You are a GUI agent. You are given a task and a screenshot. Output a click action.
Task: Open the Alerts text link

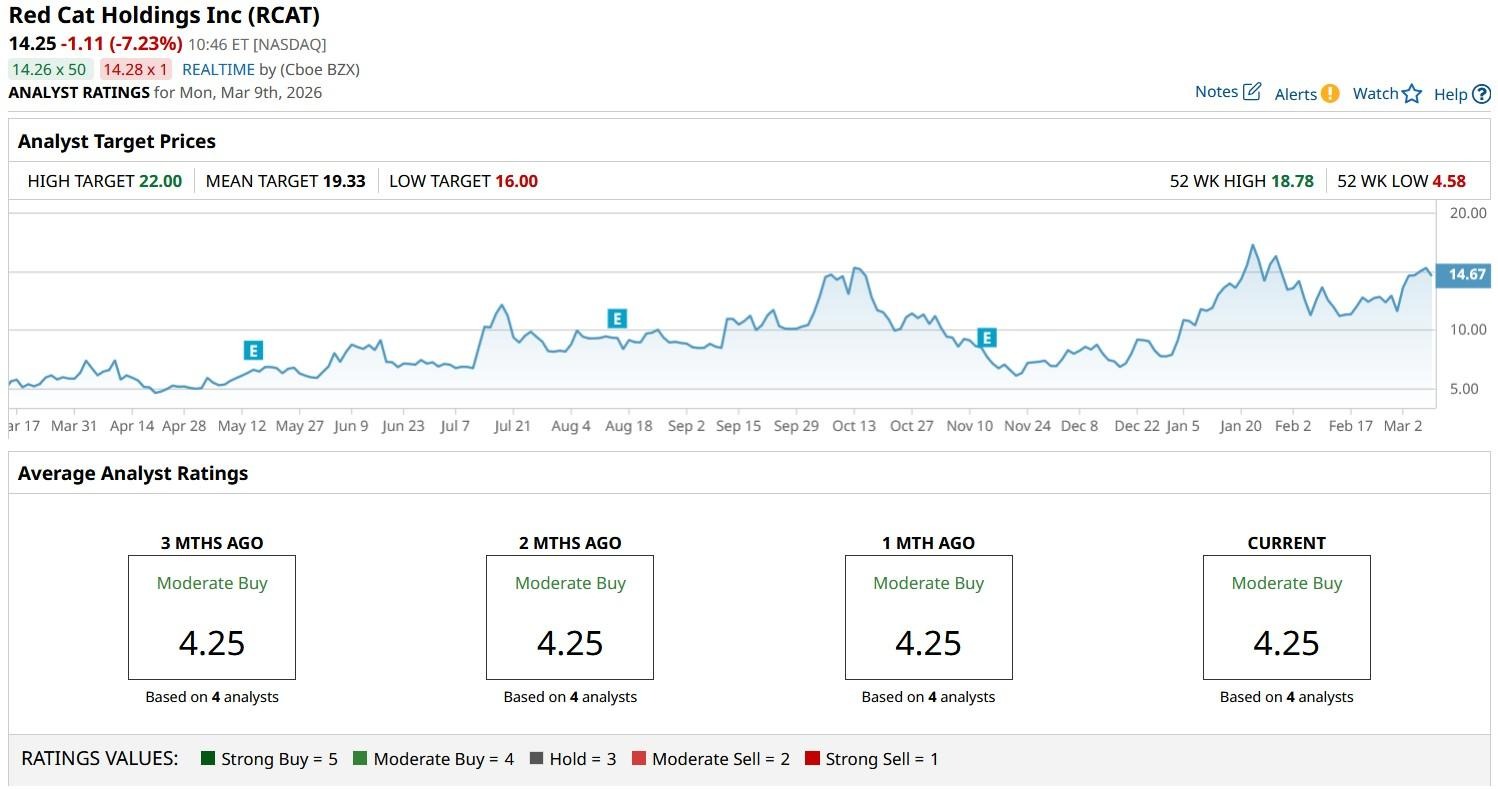click(x=1295, y=94)
